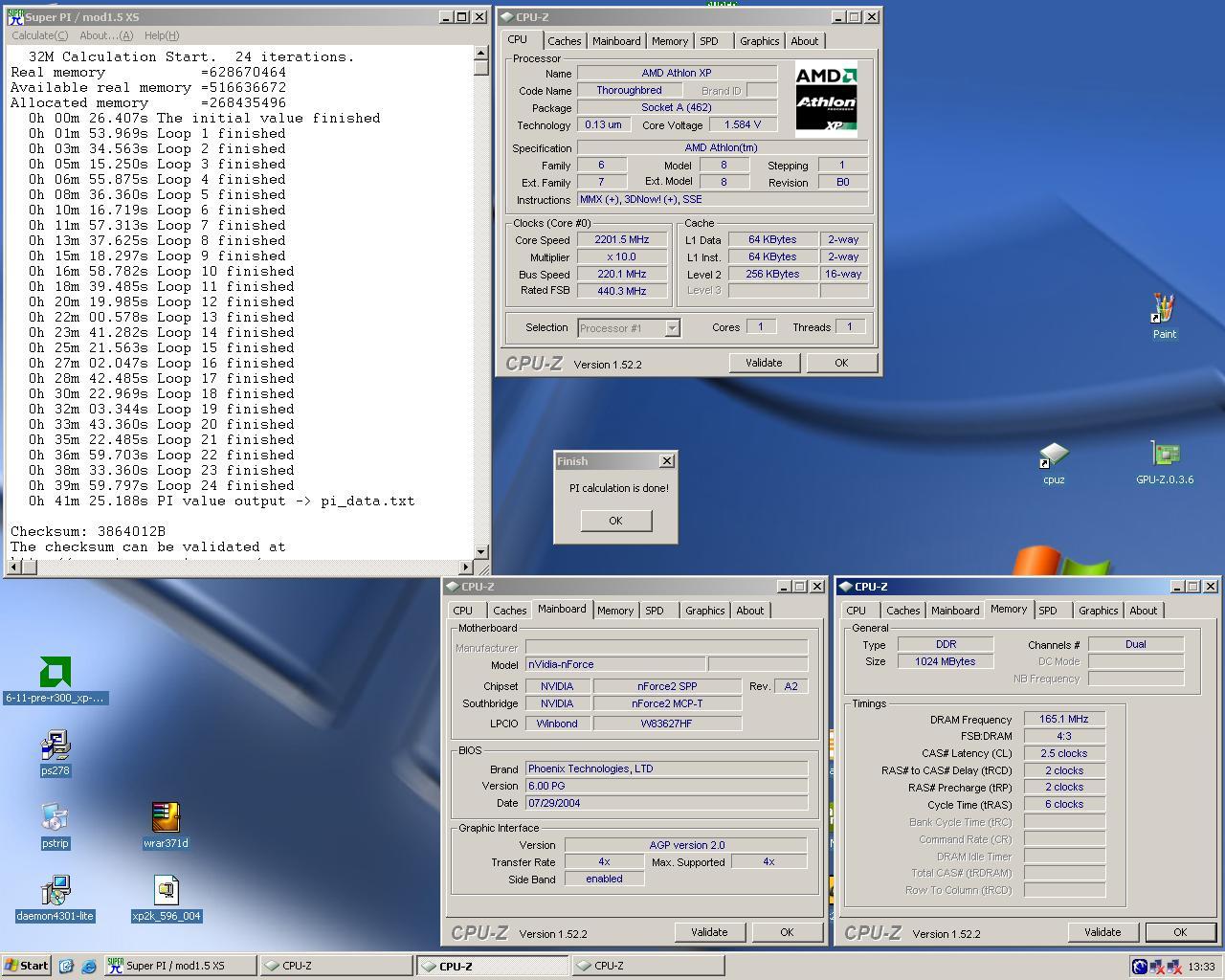This screenshot has width=1225, height=980.
Task: Click the Super PI title bar icon
Action: click(15, 16)
